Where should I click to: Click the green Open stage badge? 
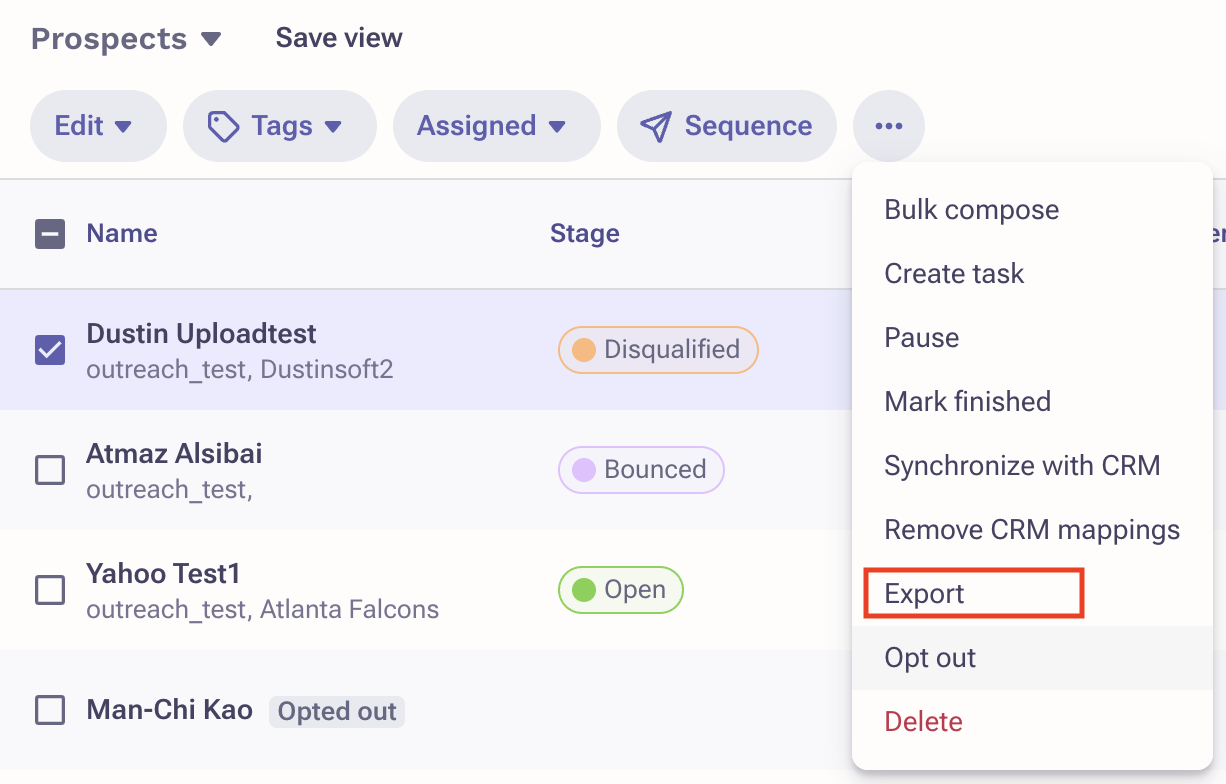coord(620,590)
